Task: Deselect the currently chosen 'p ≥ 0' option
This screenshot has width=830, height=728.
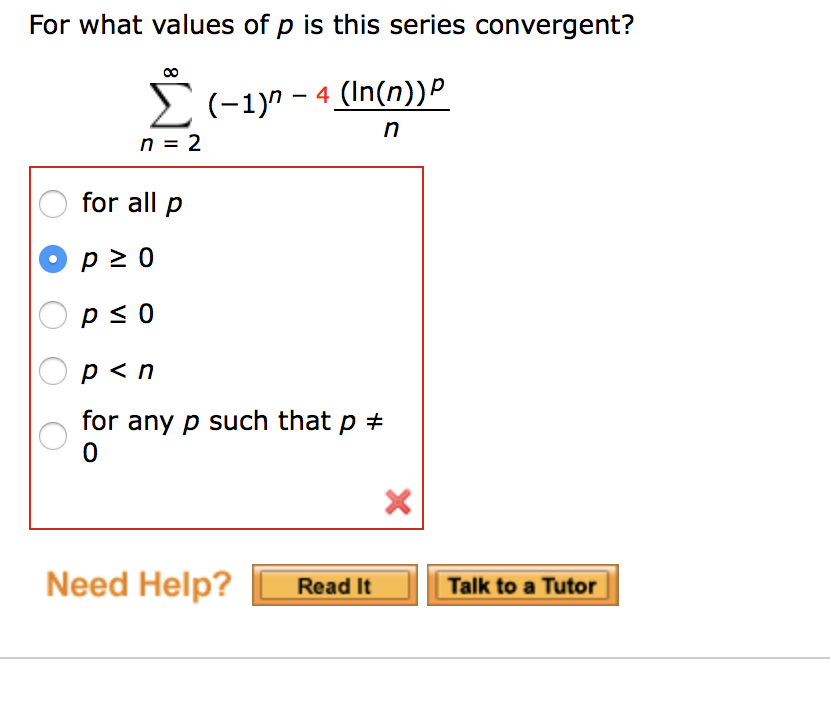Action: [53, 258]
